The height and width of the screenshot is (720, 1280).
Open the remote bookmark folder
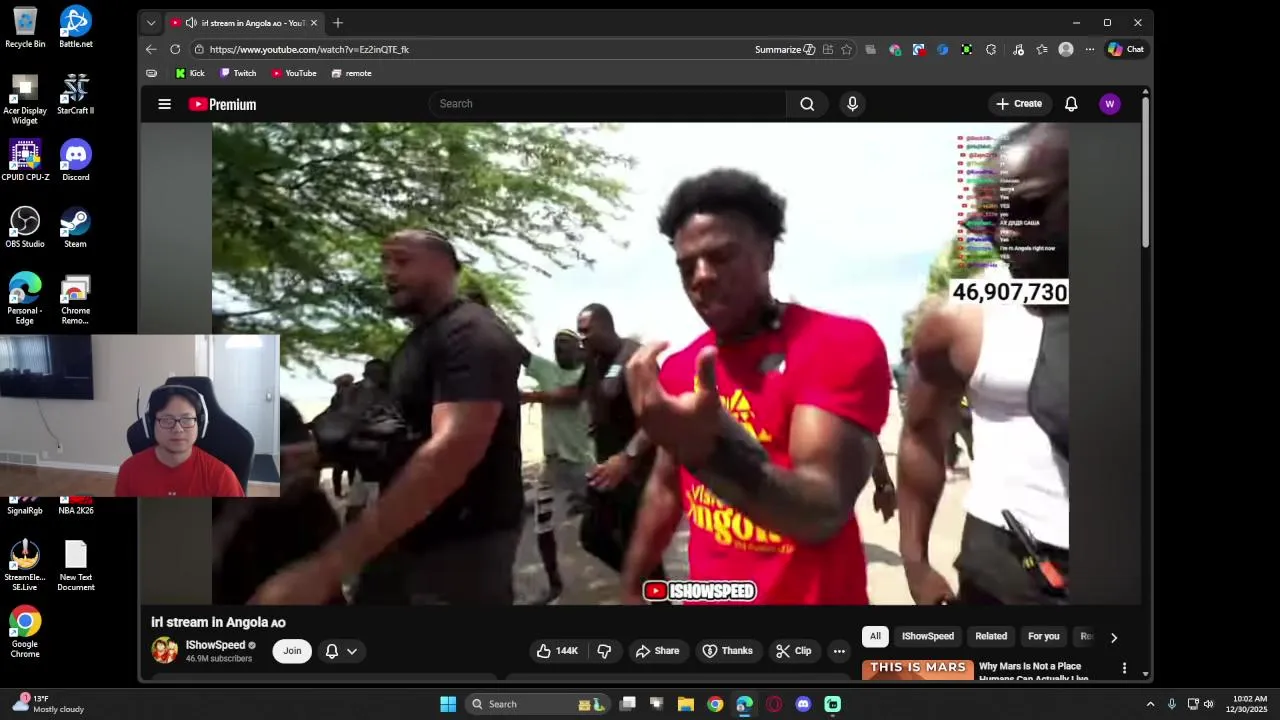[x=352, y=73]
